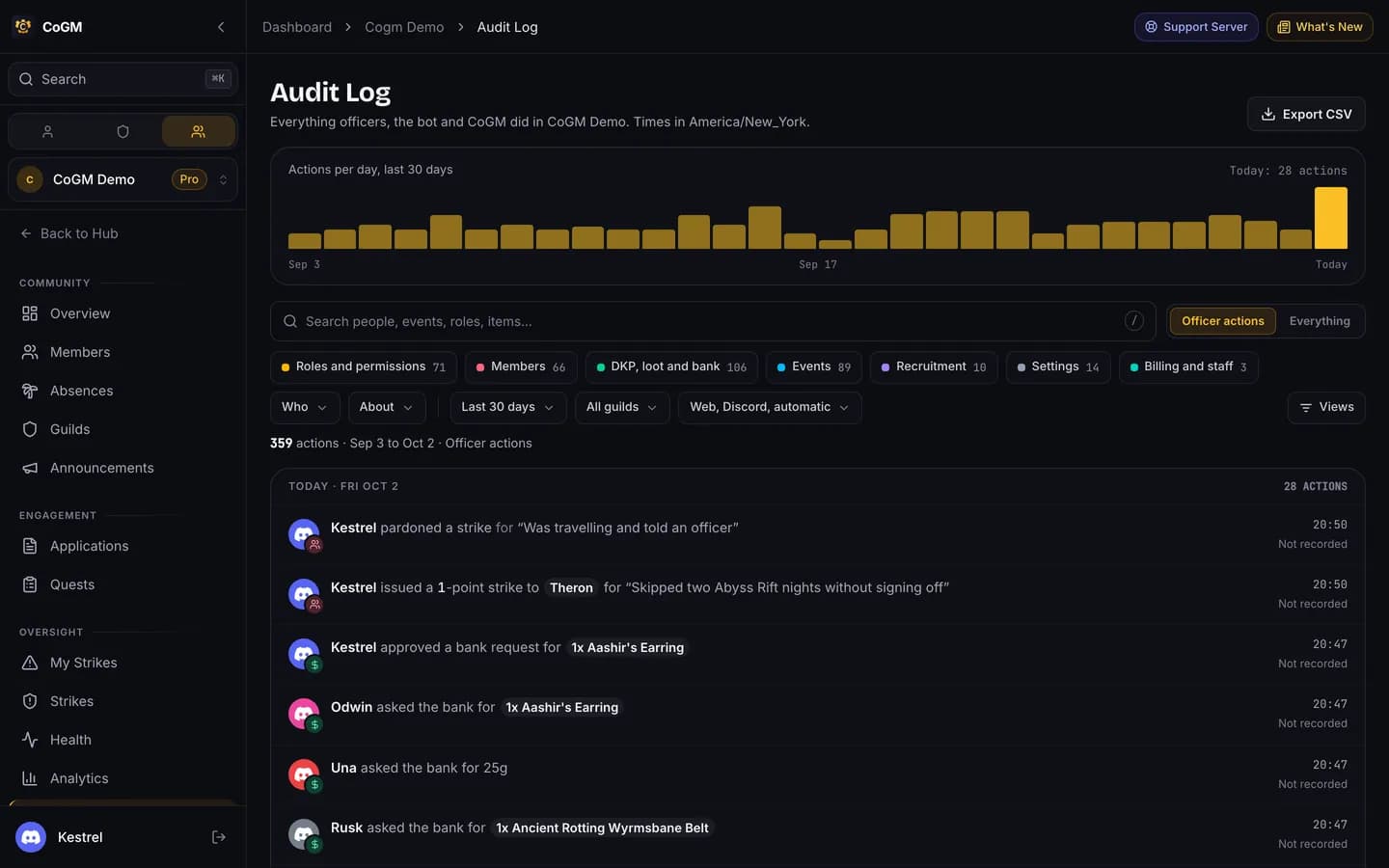Select the group view icon in the switcher
1389x868 pixels.
click(198, 131)
